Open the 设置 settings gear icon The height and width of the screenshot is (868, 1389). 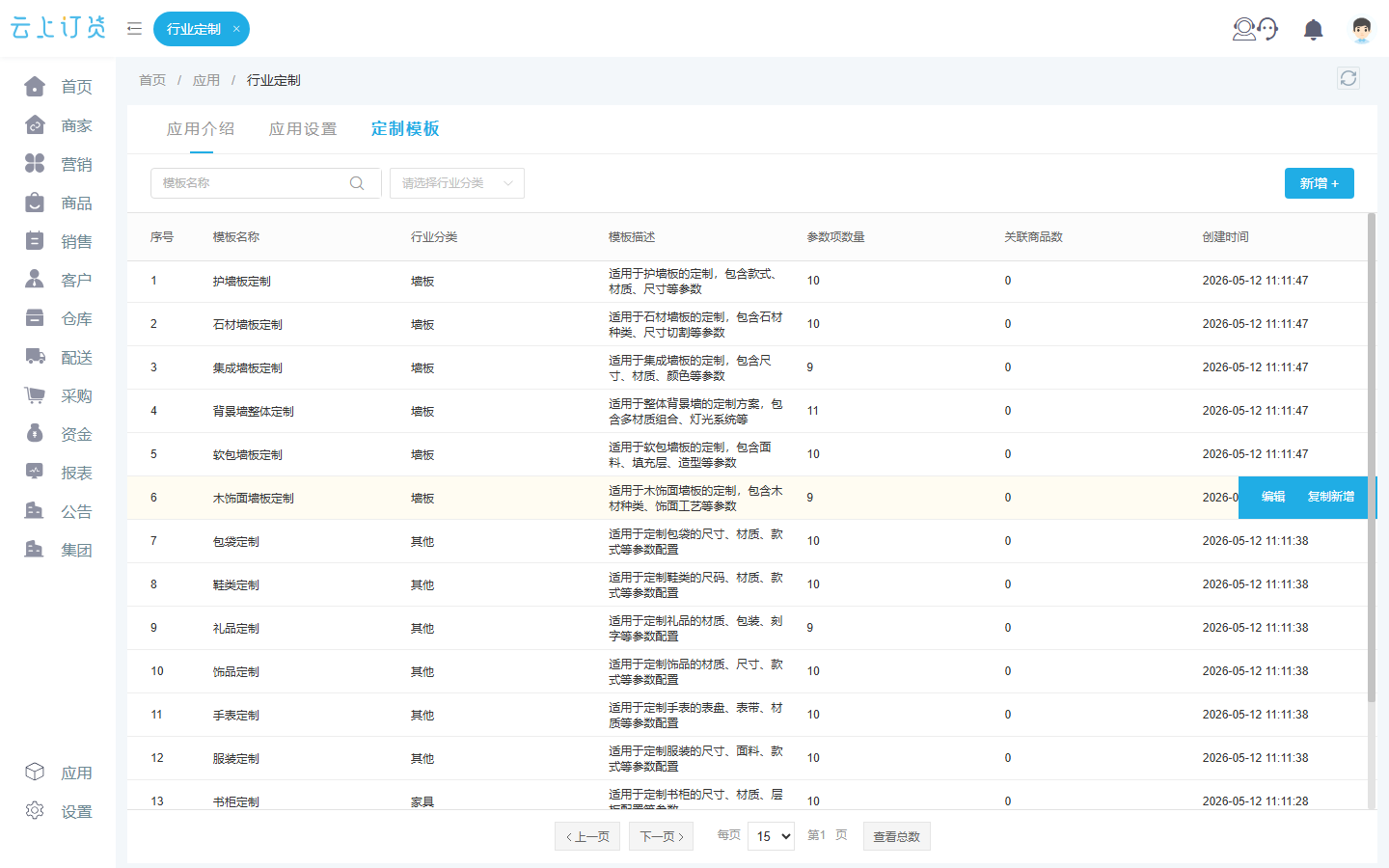[x=35, y=811]
